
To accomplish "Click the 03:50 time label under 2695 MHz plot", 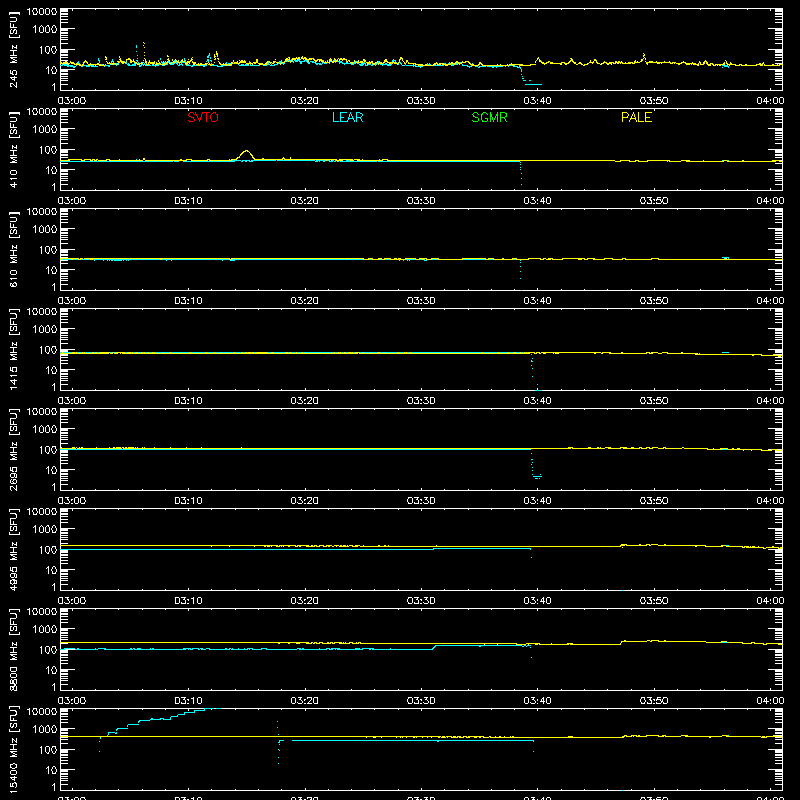I will (654, 501).
